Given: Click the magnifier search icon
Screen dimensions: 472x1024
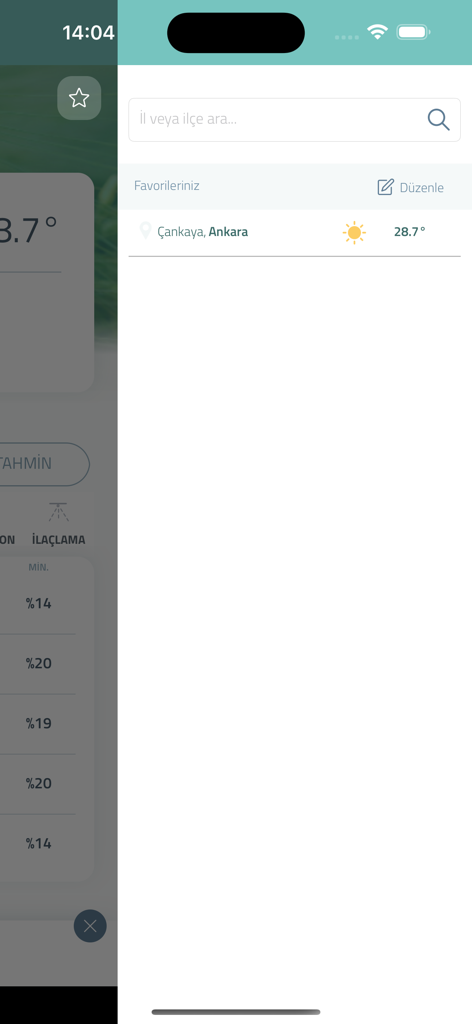Looking at the screenshot, I should click(438, 120).
